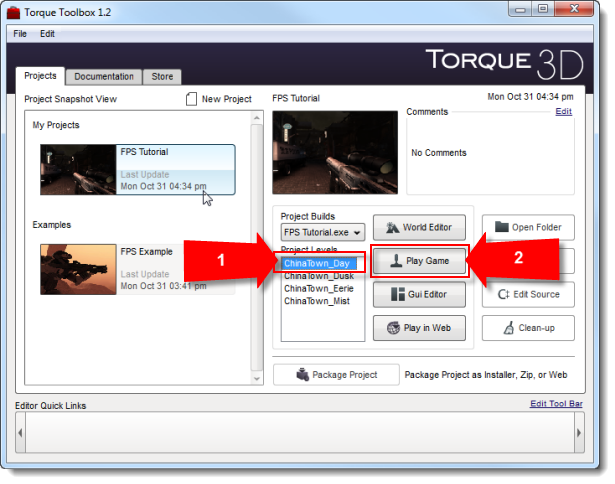Viewport: 615px width, 484px height.
Task: Select the FPS Example project card
Action: click(138, 269)
